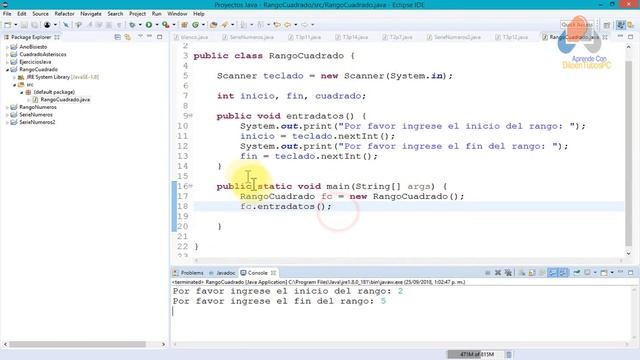Open the Refactor menu
Screen dimensions: 640x360
coord(64,14)
